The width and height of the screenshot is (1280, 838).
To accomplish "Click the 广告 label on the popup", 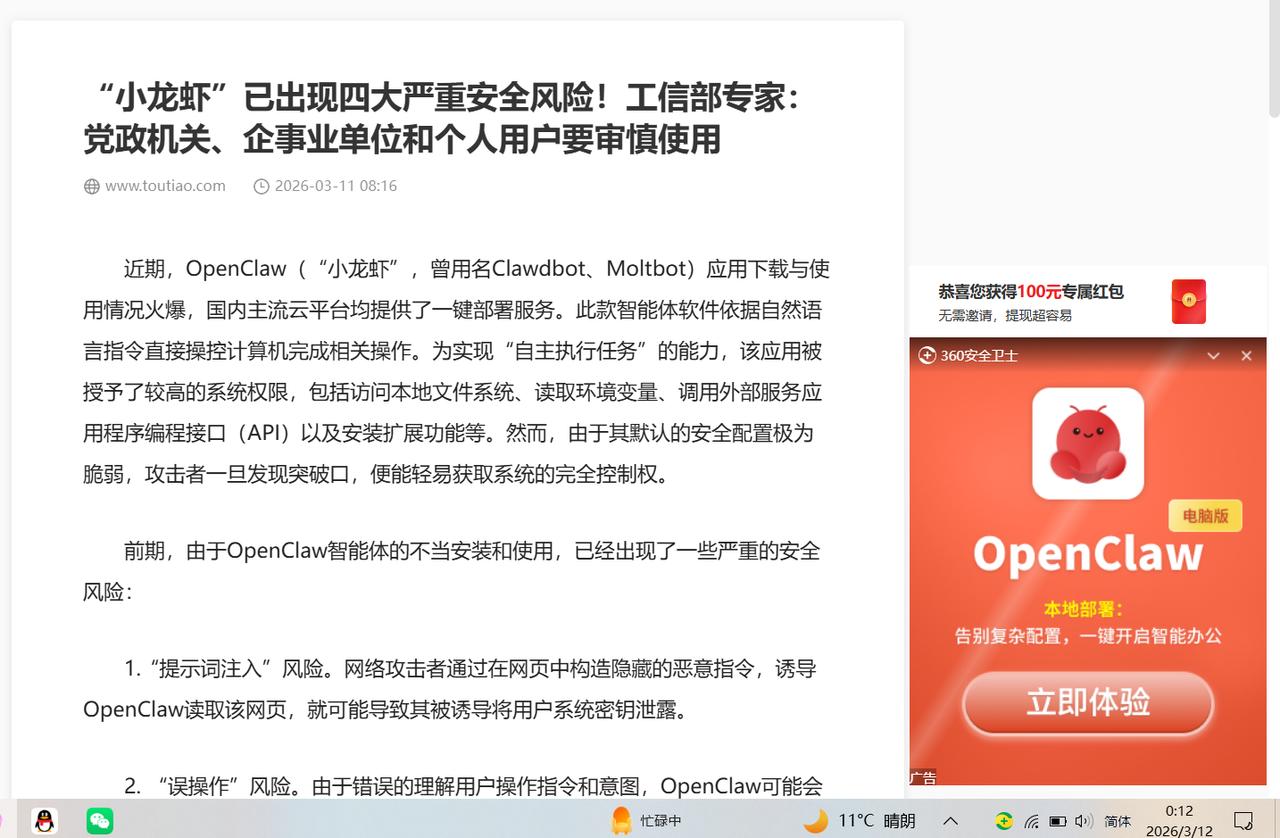I will click(x=923, y=776).
